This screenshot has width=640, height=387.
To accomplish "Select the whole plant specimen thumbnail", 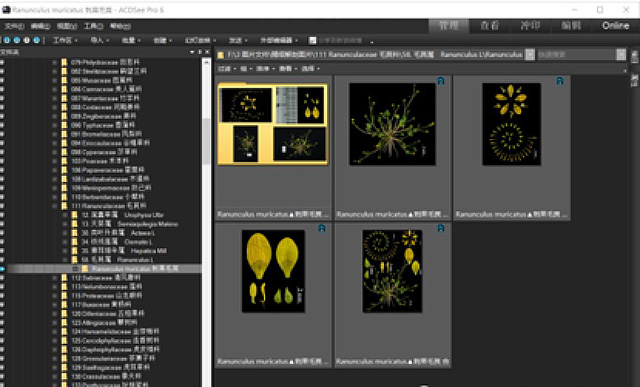I will pos(392,124).
